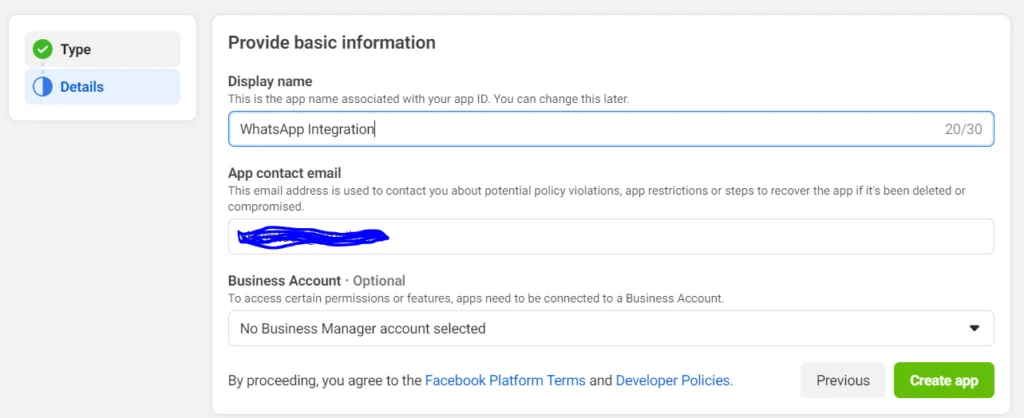This screenshot has height=418, width=1024.
Task: Open the Type step in the sidebar
Action: 103,49
